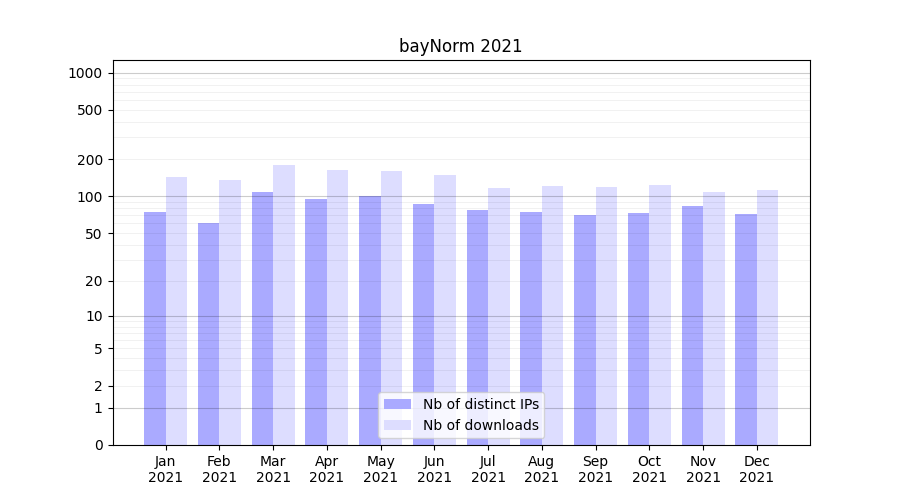
Task: Select the Nb of distinct IPs legend label
Action: click(x=480, y=404)
